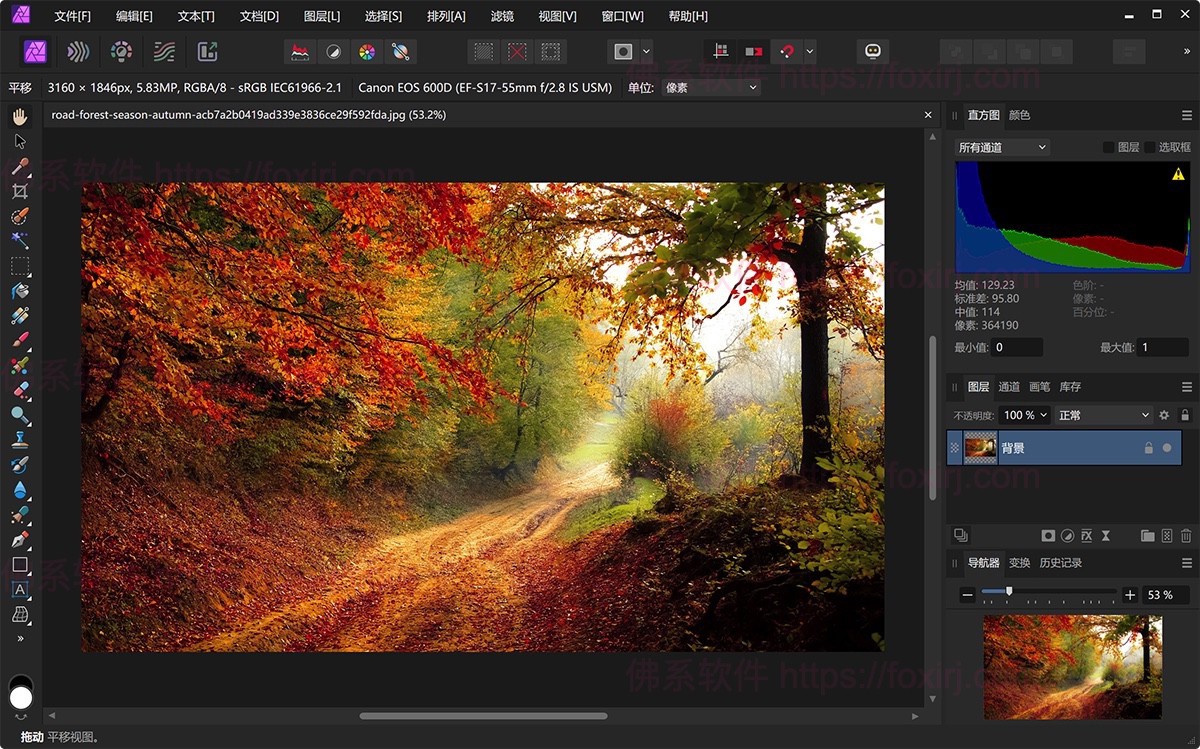The image size is (1200, 749).
Task: Select the Pen tool
Action: 20,540
